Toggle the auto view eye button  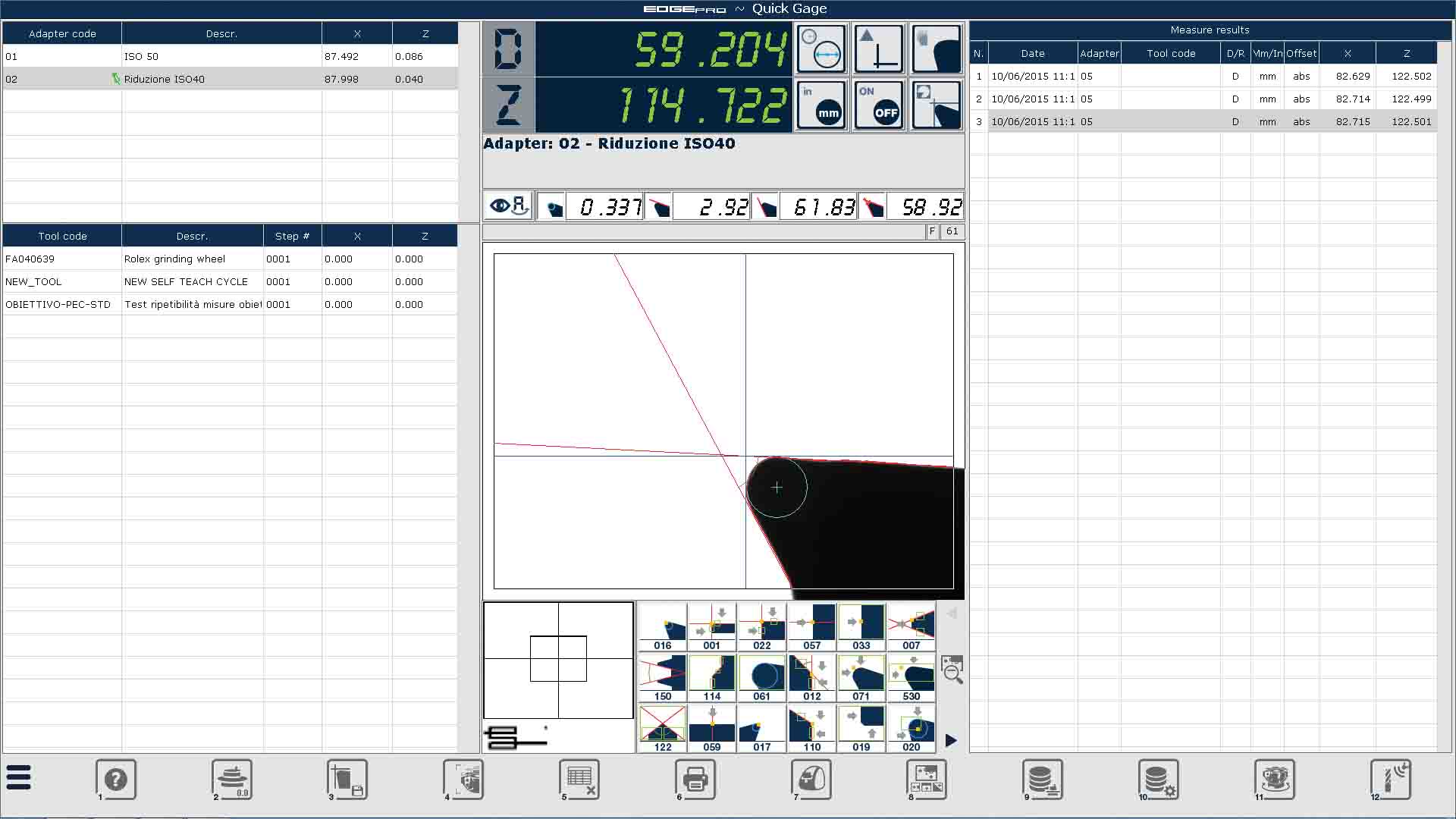[509, 206]
